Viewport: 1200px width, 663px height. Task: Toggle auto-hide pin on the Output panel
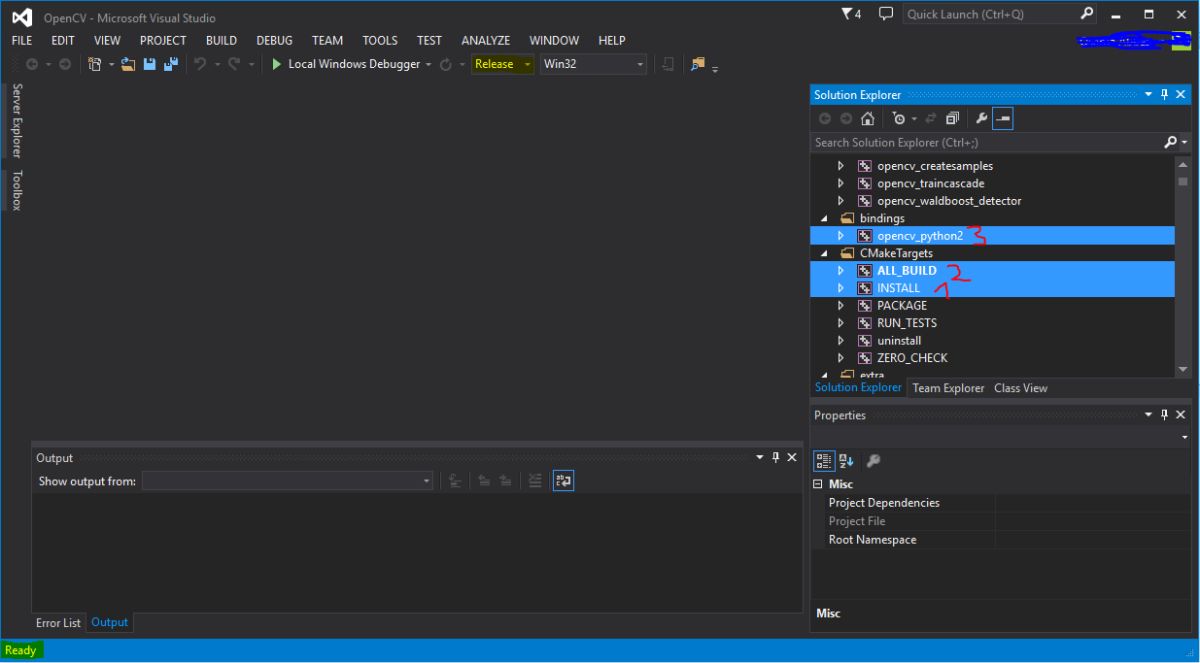776,457
